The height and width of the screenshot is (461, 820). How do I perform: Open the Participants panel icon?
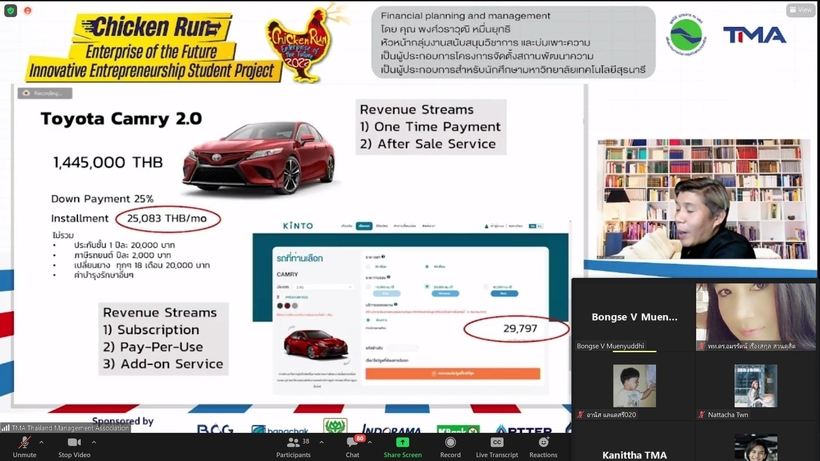(x=293, y=443)
